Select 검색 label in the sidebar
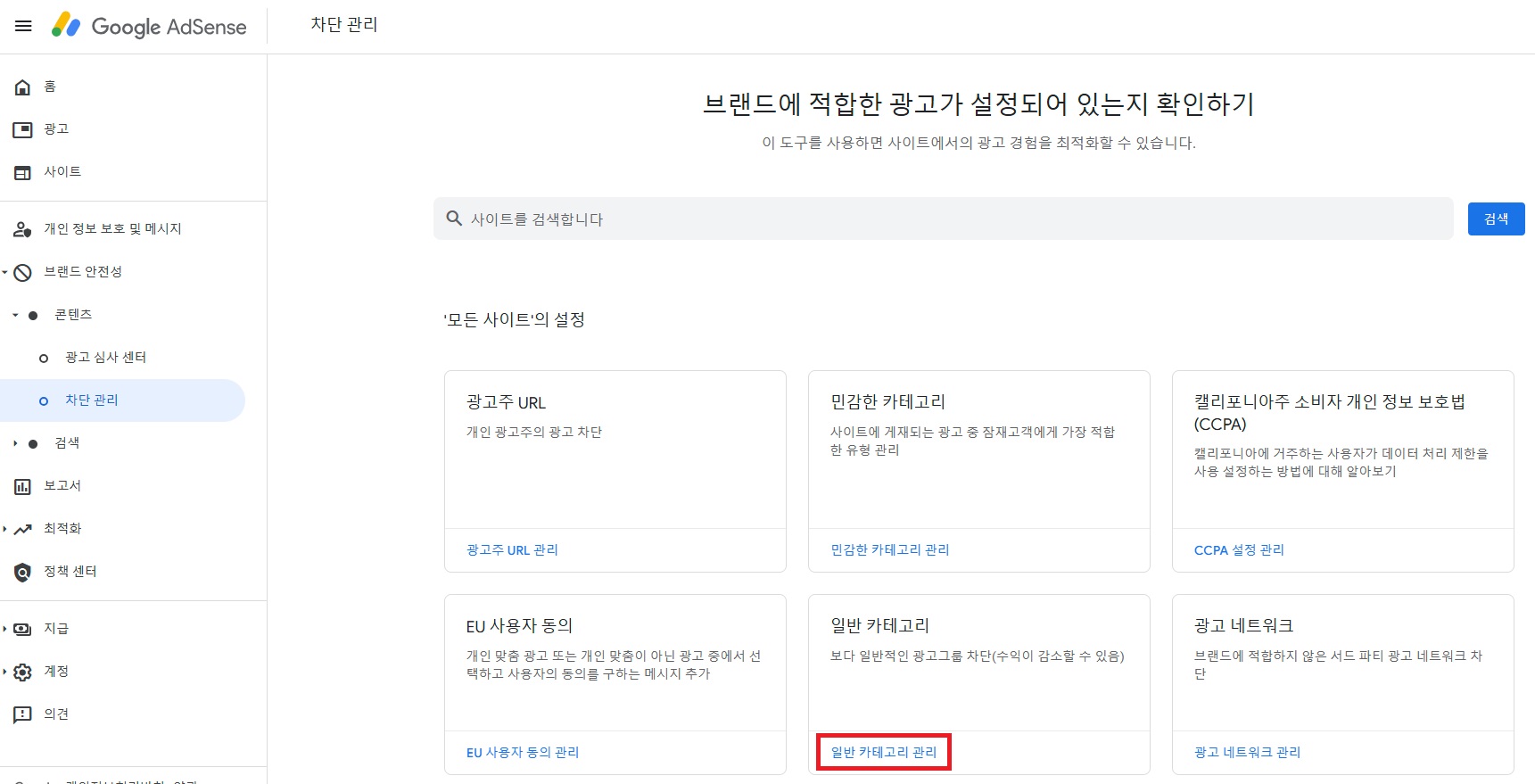 67,443
